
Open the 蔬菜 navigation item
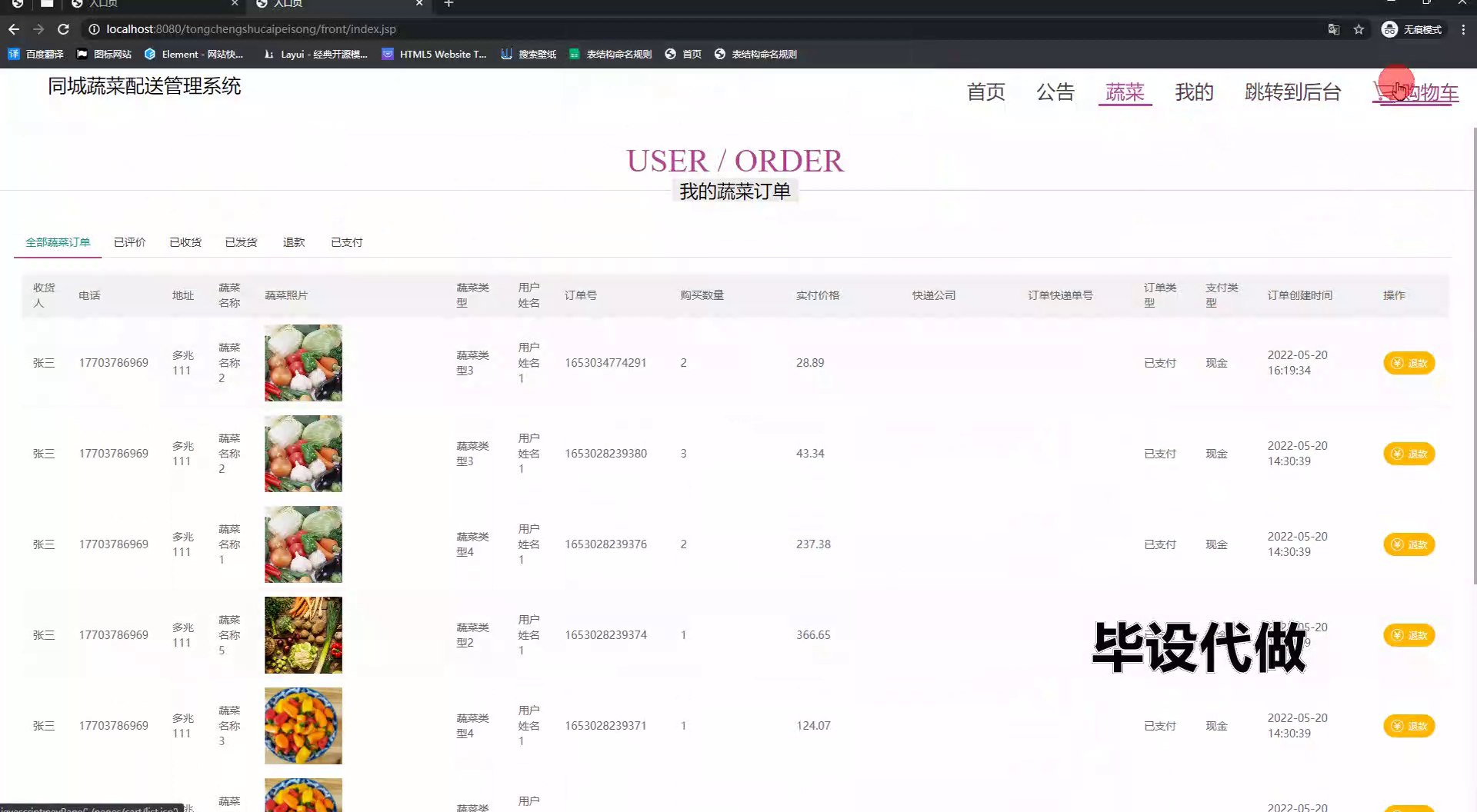tap(1125, 92)
